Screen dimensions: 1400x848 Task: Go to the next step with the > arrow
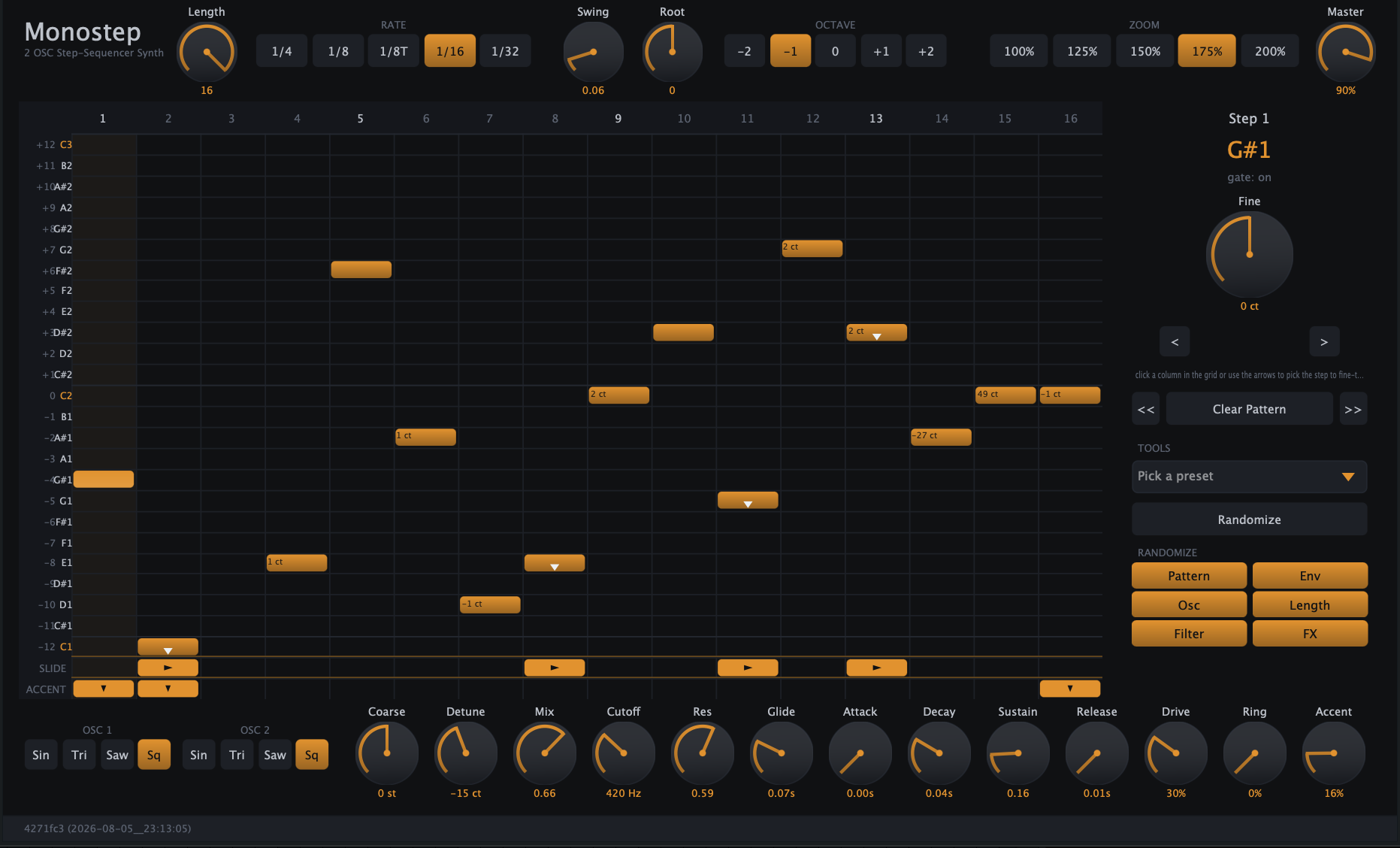(1324, 342)
